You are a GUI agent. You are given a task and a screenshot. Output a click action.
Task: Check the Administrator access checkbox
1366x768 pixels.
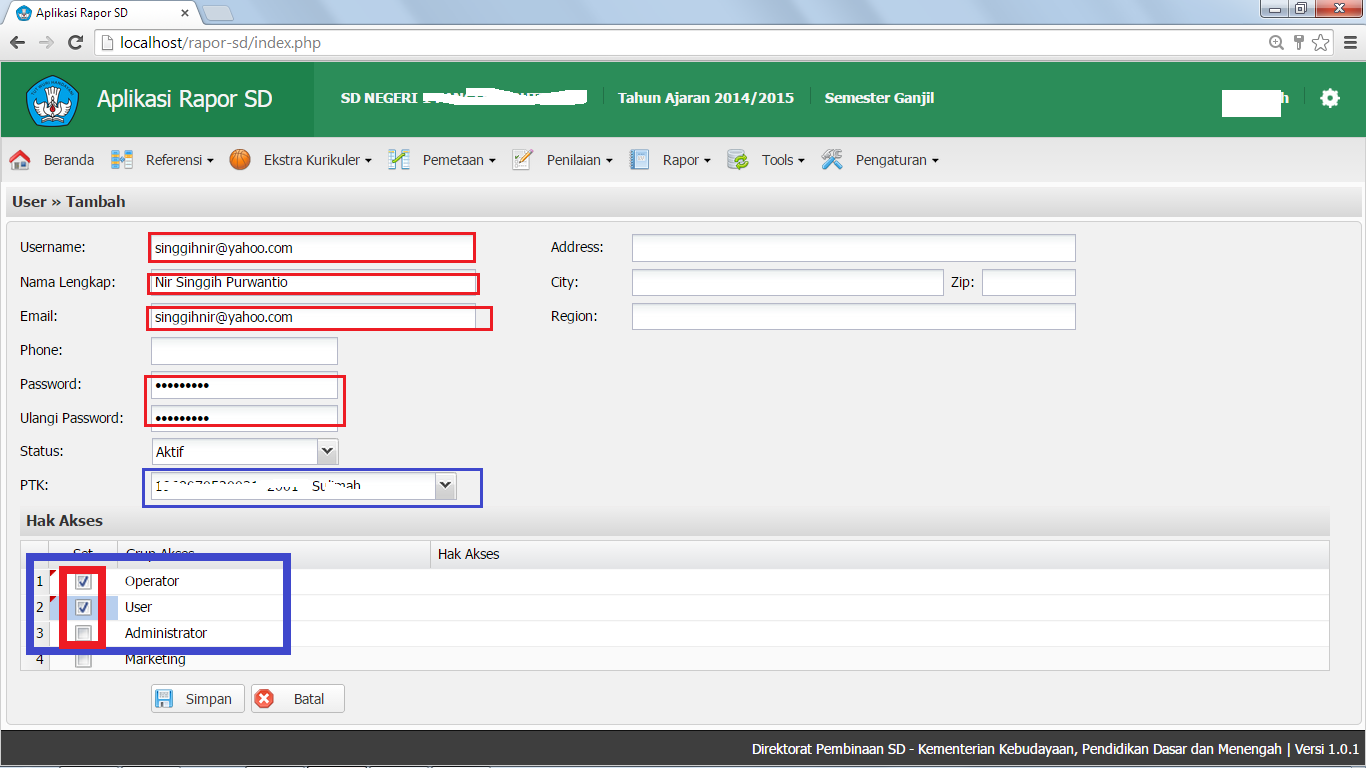tap(84, 633)
